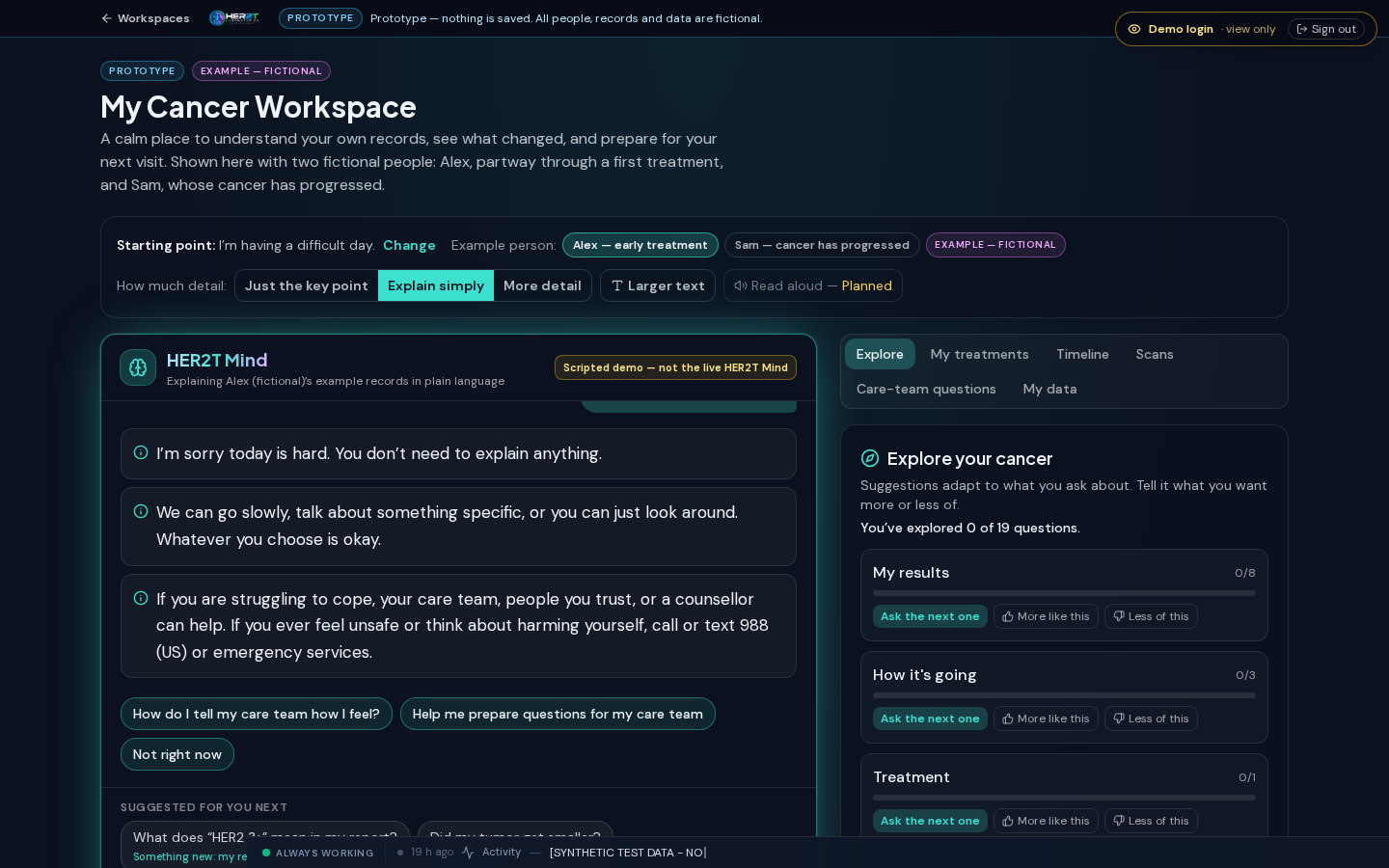
Task: Click the Larger text button
Action: tap(658, 285)
